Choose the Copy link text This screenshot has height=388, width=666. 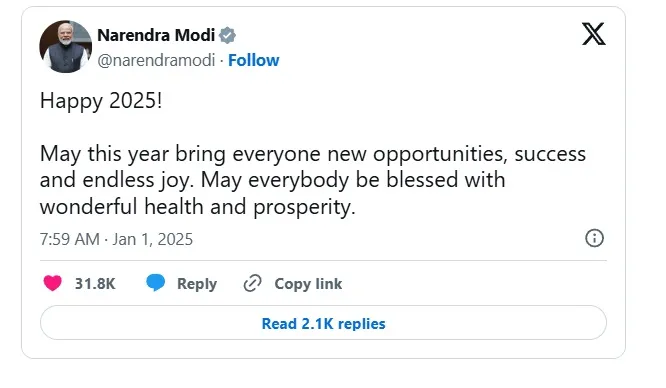[308, 284]
